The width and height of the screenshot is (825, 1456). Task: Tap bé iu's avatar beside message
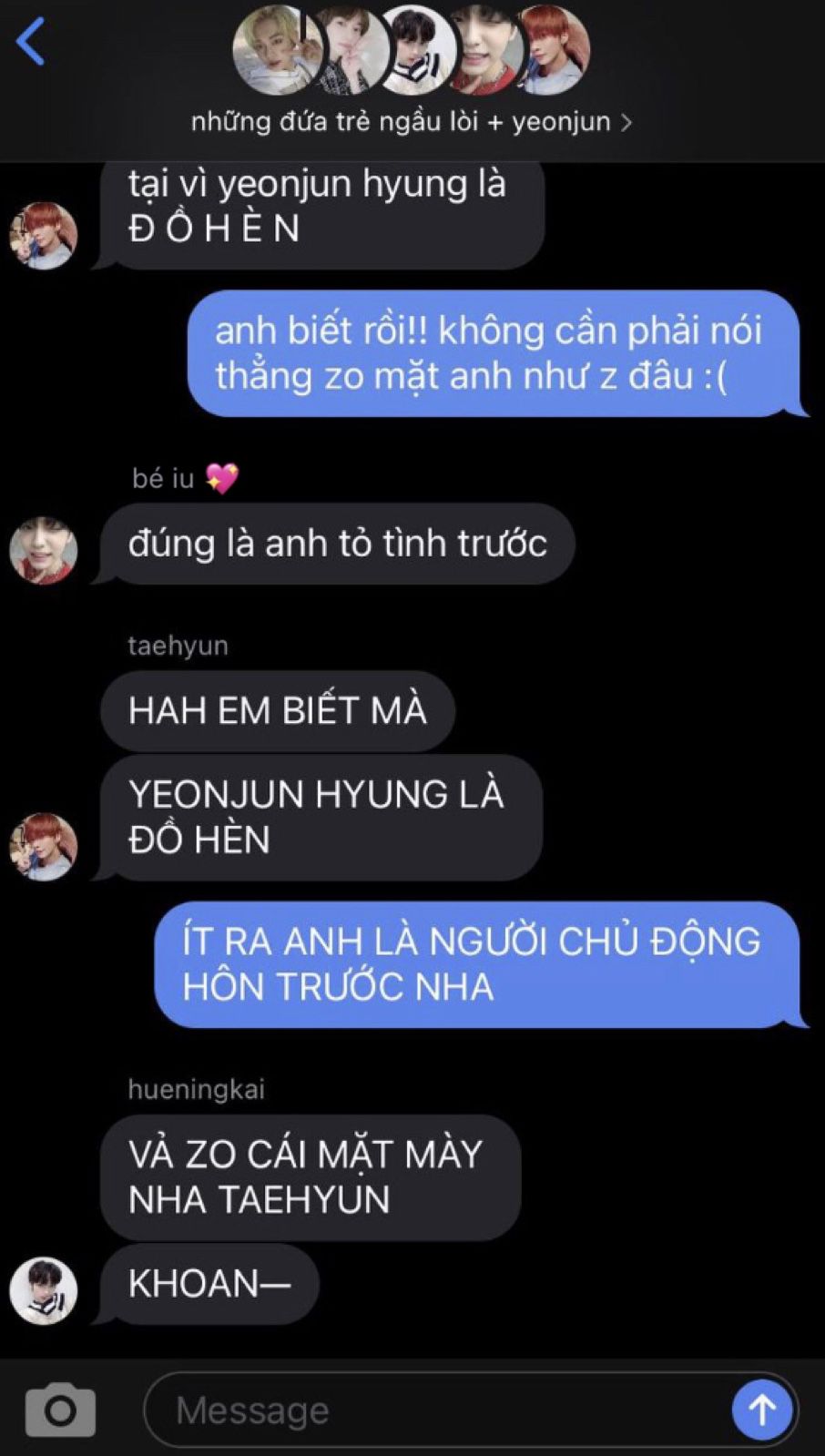[x=43, y=550]
